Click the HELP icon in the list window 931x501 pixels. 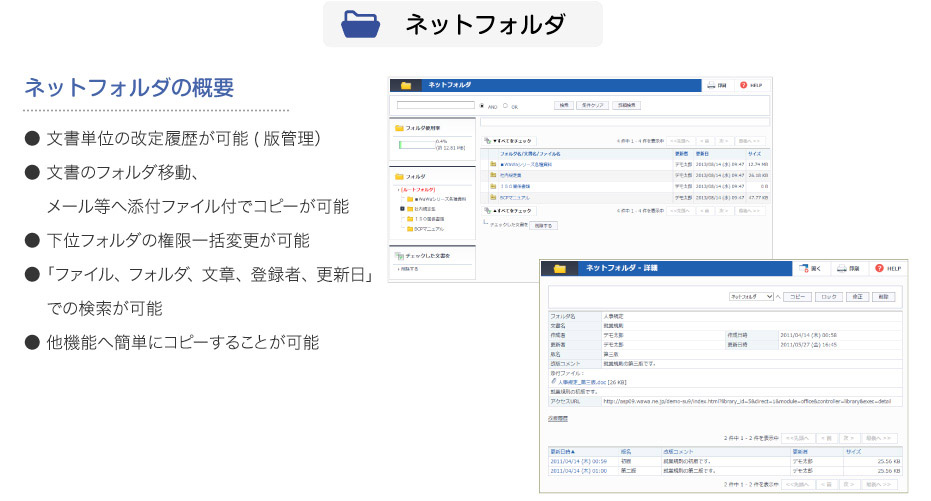[x=744, y=86]
